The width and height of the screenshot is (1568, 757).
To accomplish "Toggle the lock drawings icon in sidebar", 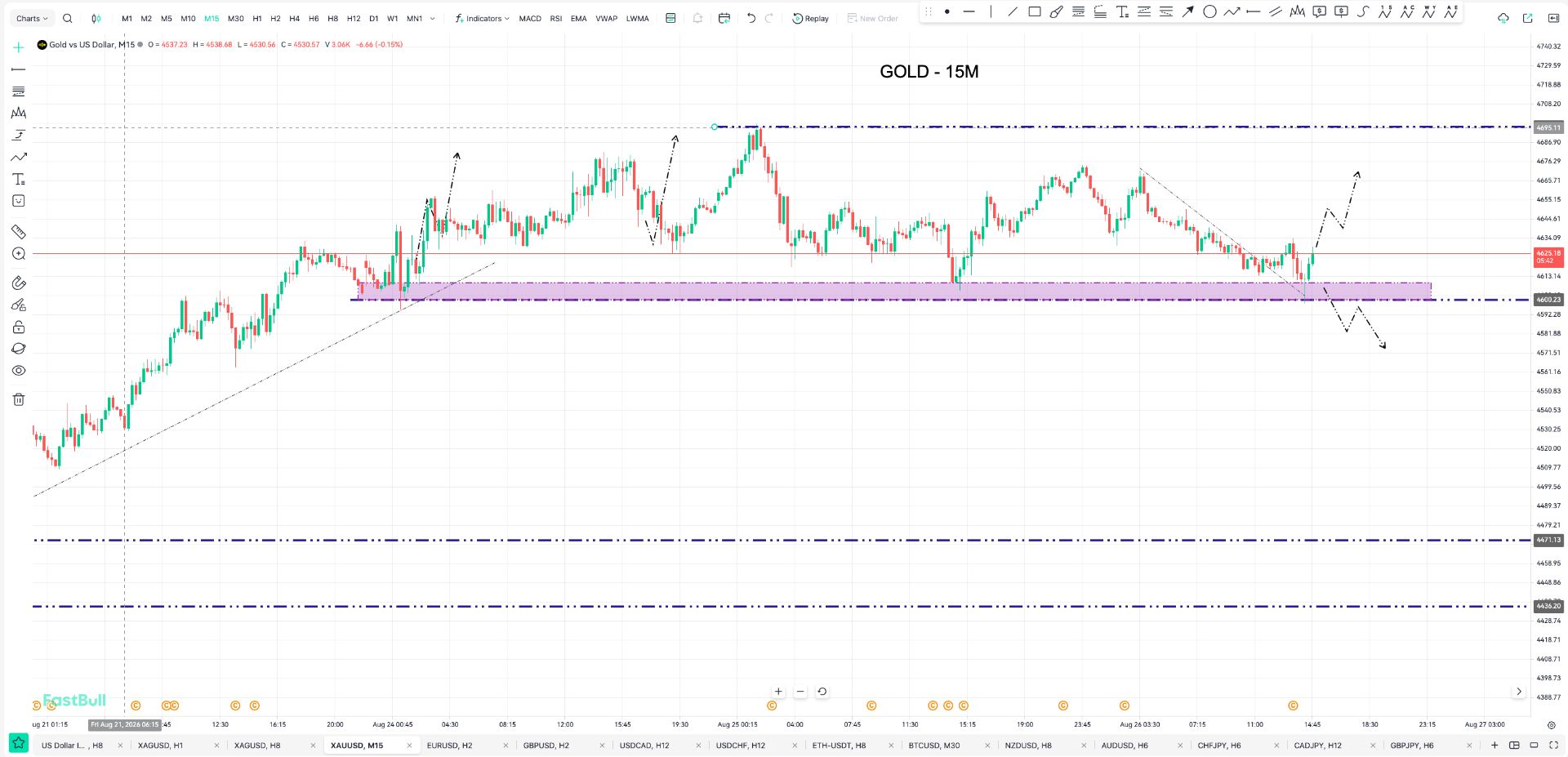I will [18, 327].
